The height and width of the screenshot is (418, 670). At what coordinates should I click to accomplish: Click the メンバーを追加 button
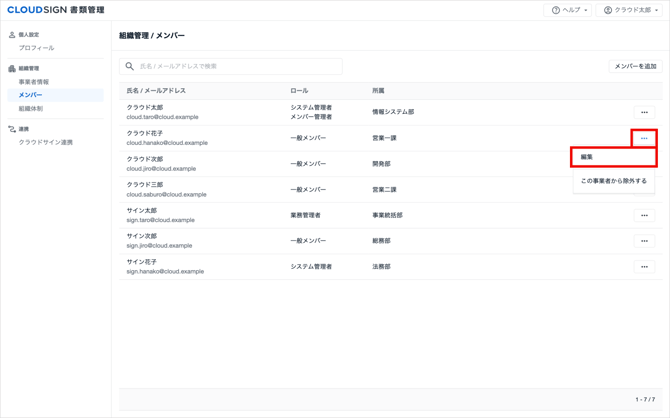tap(635, 66)
